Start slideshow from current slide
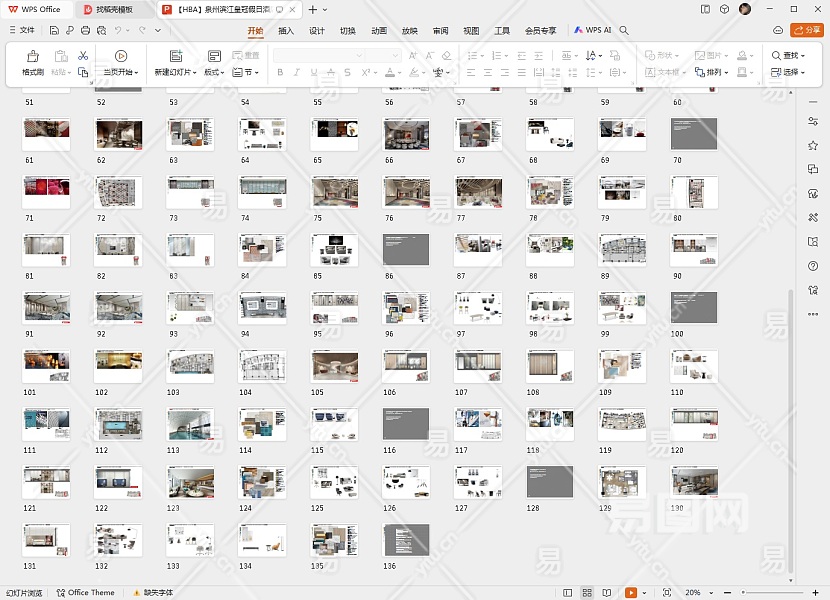The height and width of the screenshot is (600, 830). [x=121, y=57]
